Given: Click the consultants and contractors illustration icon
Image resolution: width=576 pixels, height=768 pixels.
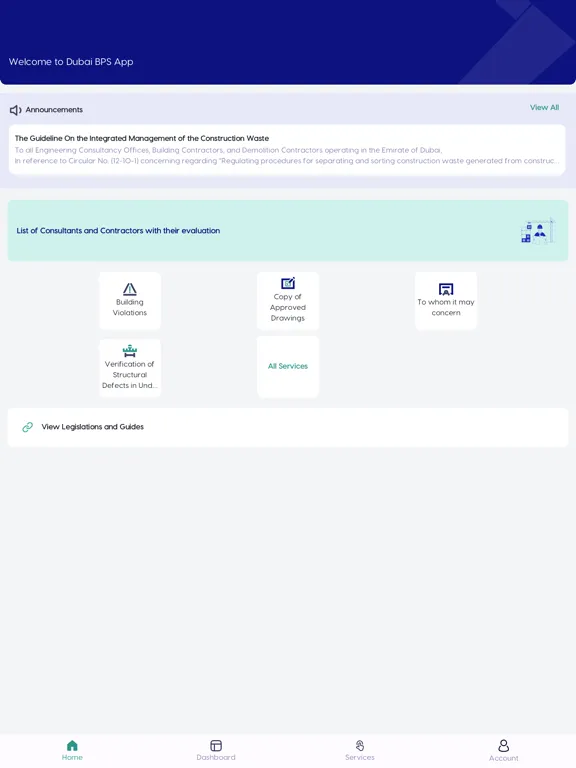Looking at the screenshot, I should 538,231.
